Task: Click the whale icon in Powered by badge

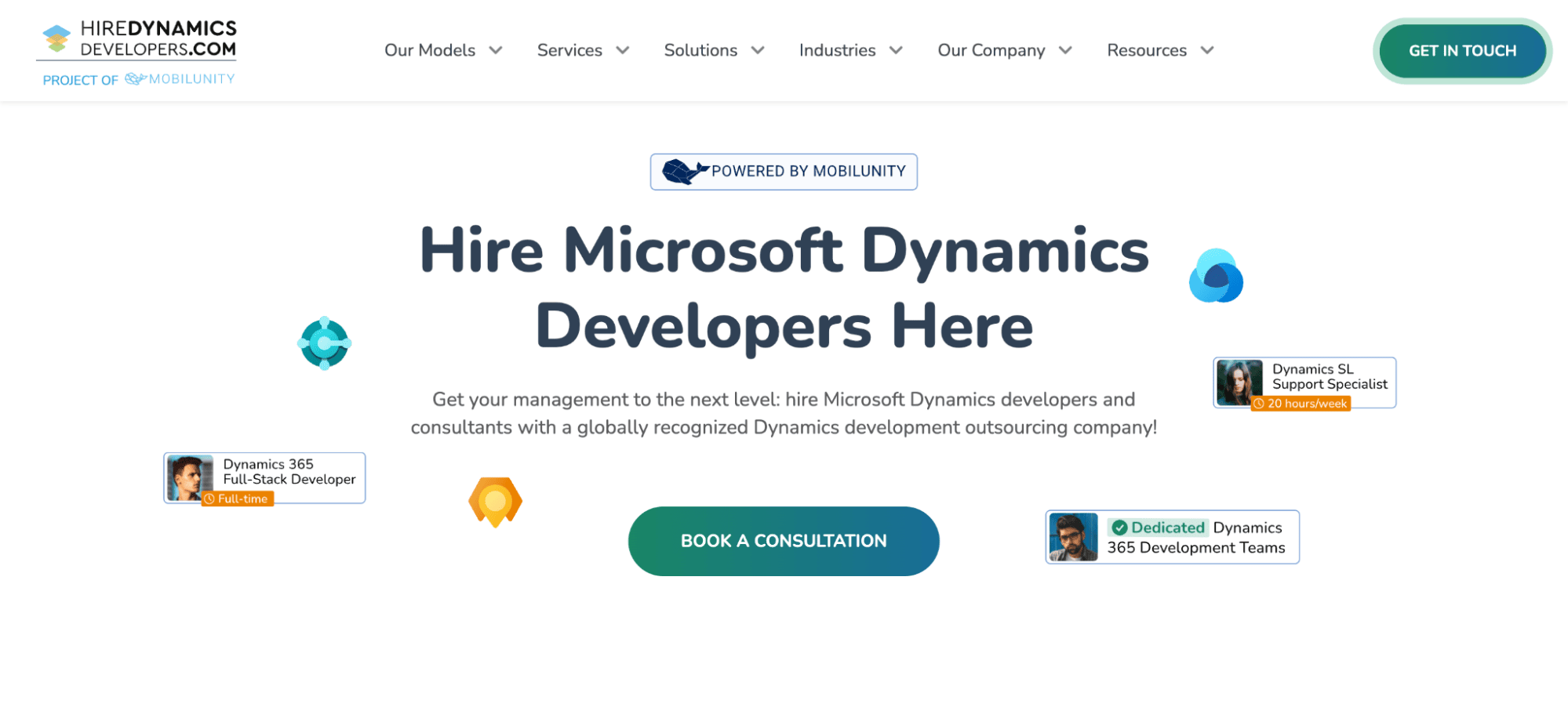Action: 686,172
